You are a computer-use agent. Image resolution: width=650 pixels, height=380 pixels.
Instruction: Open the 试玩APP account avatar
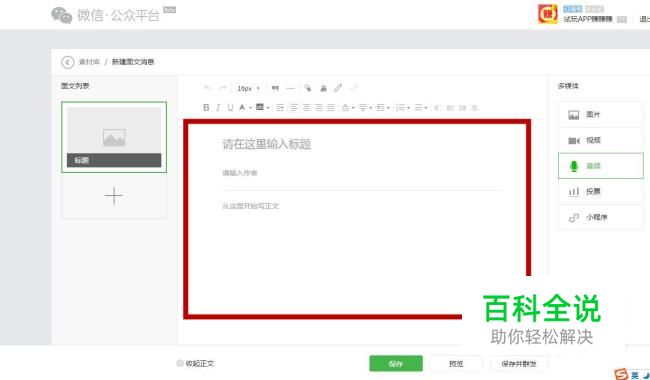pos(548,15)
